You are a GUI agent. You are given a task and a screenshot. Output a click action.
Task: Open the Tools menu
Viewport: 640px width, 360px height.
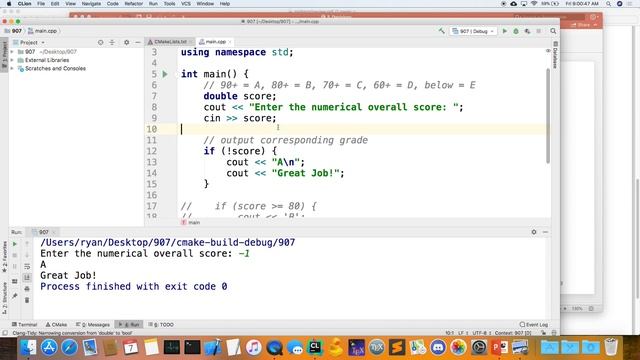coord(169,4)
